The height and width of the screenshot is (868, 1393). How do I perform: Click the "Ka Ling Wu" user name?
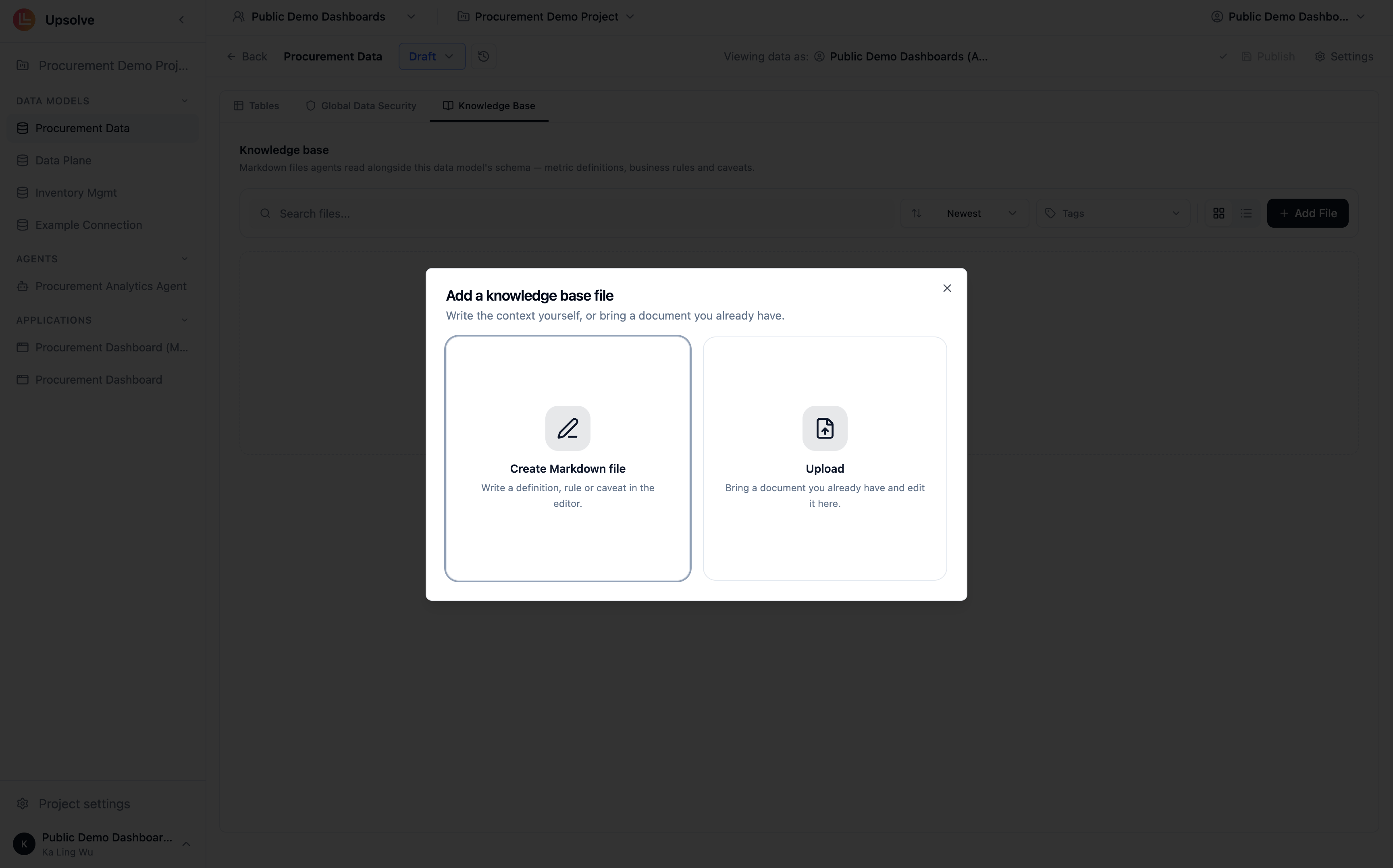pyautogui.click(x=67, y=853)
